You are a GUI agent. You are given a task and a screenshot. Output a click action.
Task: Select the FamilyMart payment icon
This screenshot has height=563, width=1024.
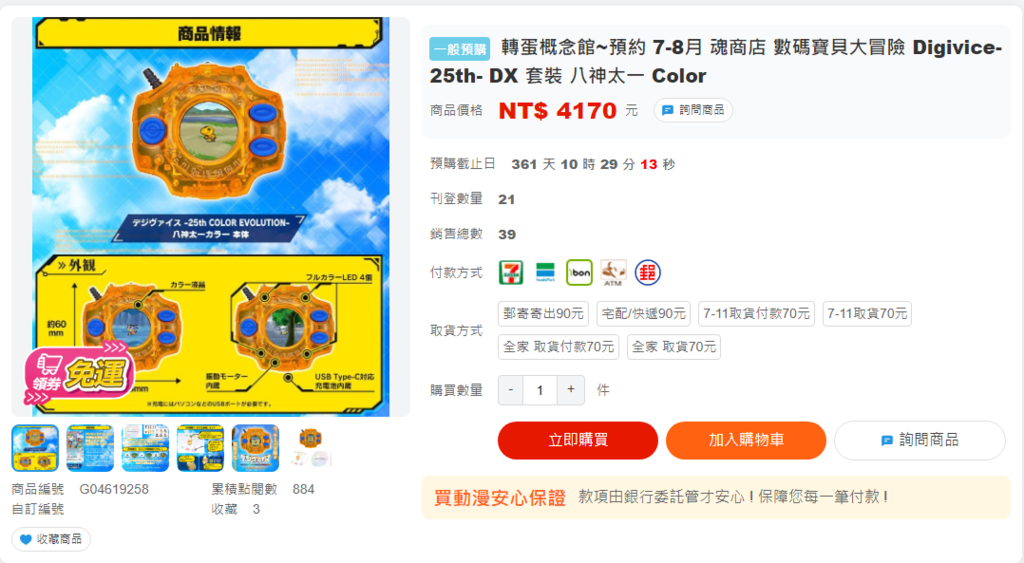point(545,272)
